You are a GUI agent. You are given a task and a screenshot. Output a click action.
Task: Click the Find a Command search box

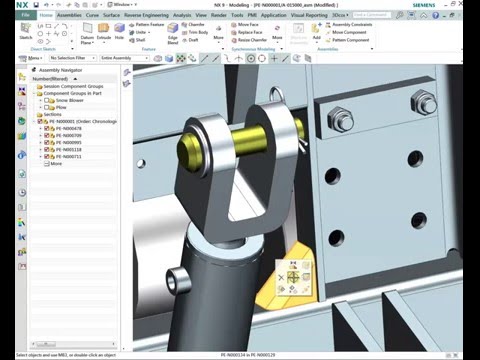point(372,15)
